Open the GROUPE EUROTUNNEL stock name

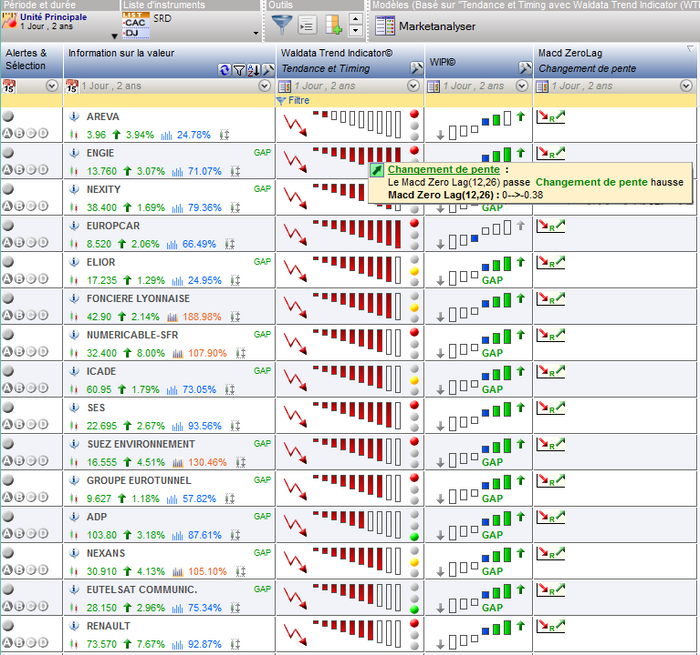pyautogui.click(x=139, y=480)
